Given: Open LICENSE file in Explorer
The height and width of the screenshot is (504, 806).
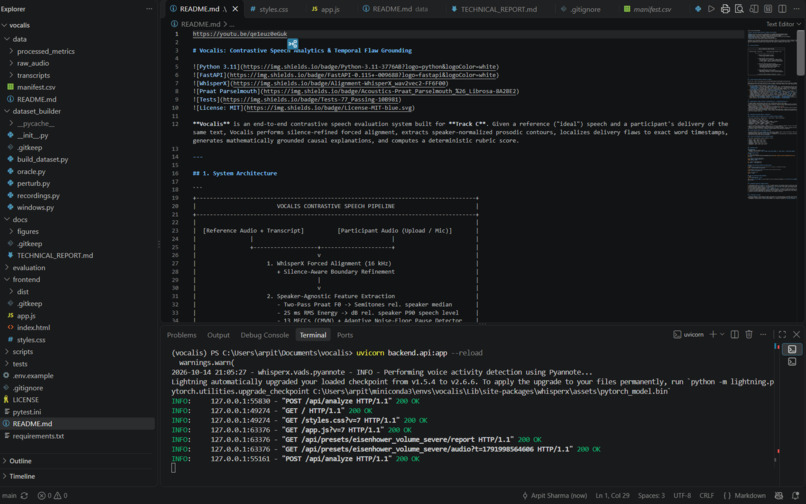Looking at the screenshot, I should coord(26,400).
